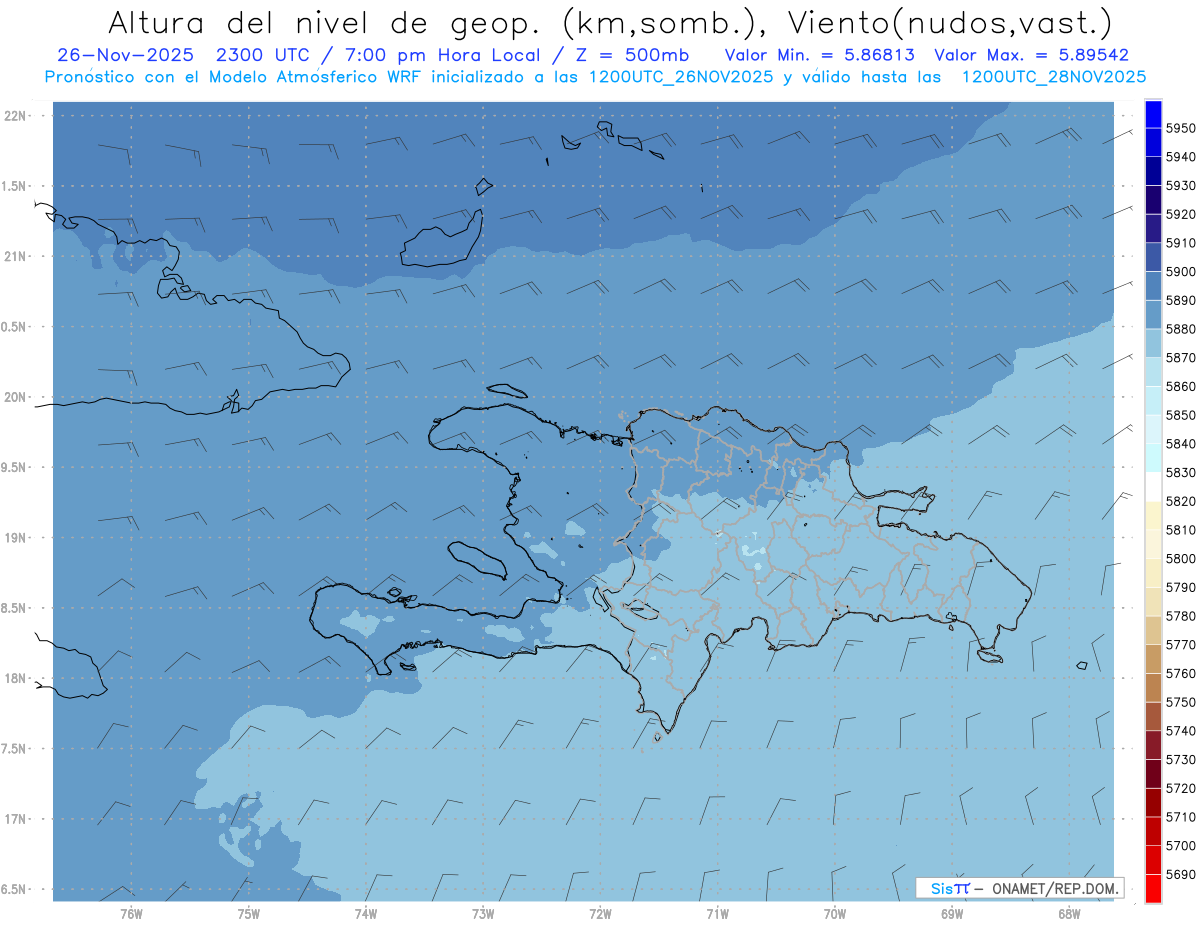1200x927 pixels.
Task: Click the 69W longitude axis label
Action: 952,913
